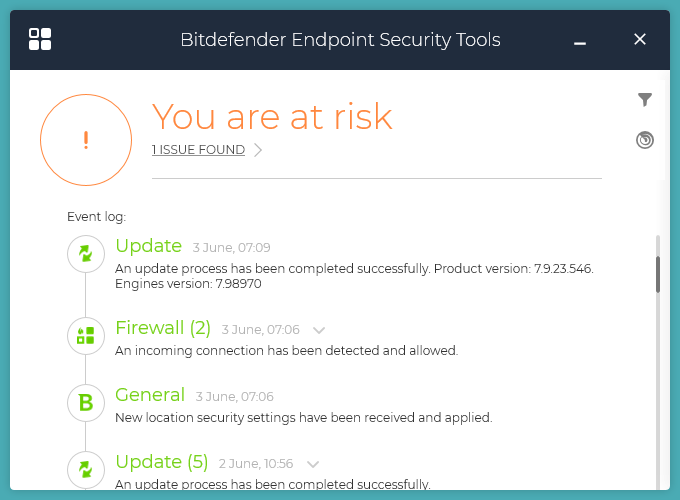Viewport: 680px width, 500px height.
Task: Click the General event B icon
Action: point(86,403)
